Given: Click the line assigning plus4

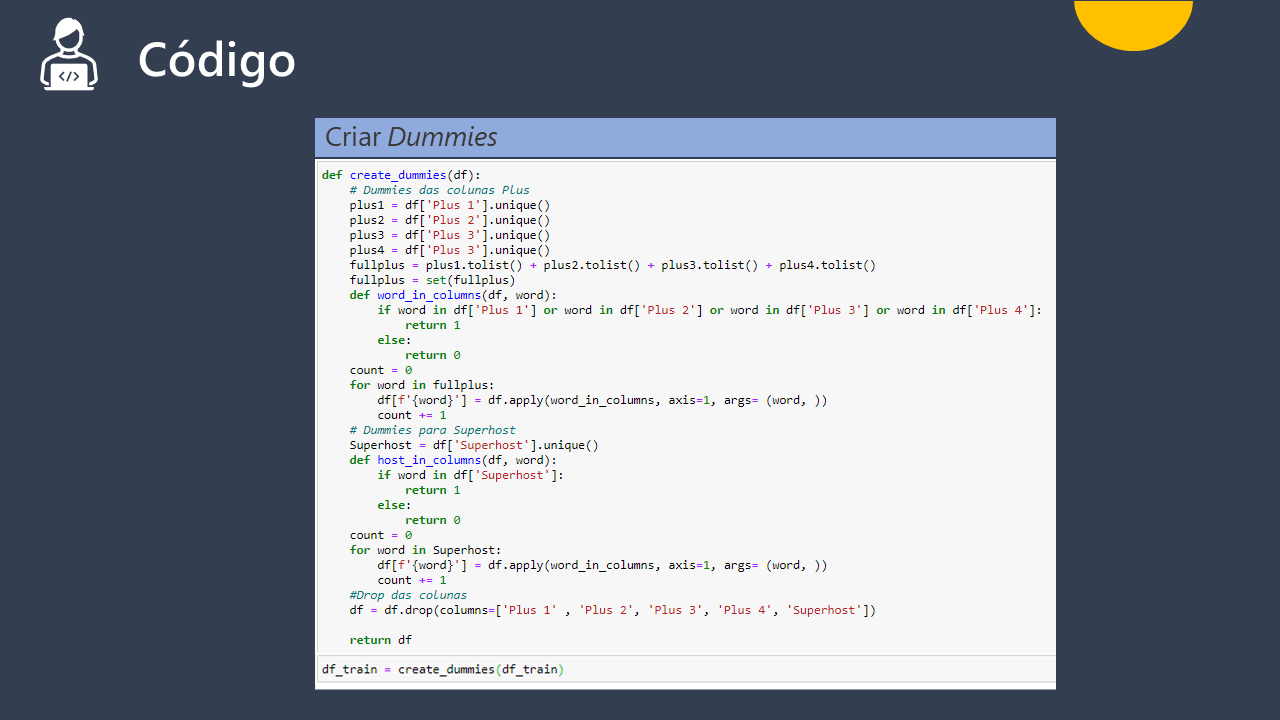Looking at the screenshot, I should click(x=450, y=250).
